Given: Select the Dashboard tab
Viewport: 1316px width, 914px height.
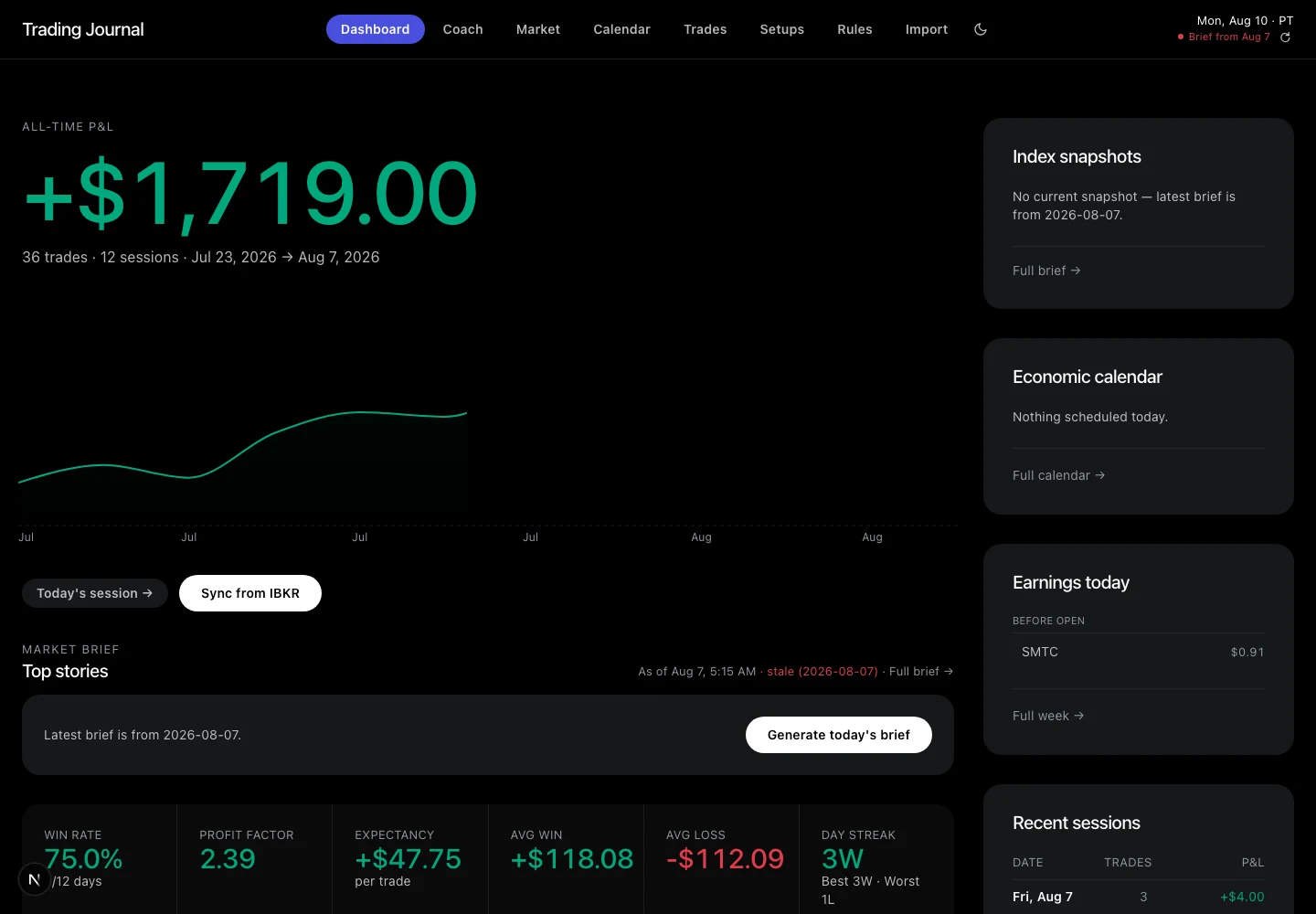Looking at the screenshot, I should click(376, 29).
